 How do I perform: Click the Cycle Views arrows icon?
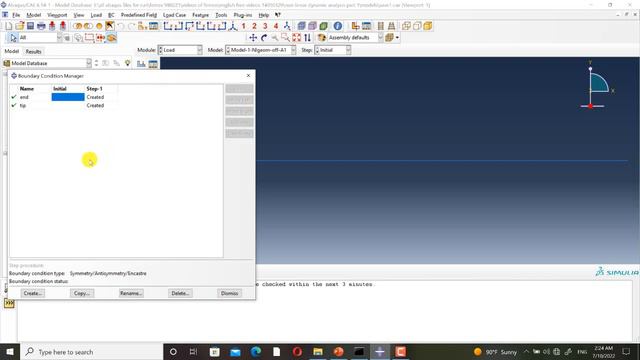[x=307, y=38]
